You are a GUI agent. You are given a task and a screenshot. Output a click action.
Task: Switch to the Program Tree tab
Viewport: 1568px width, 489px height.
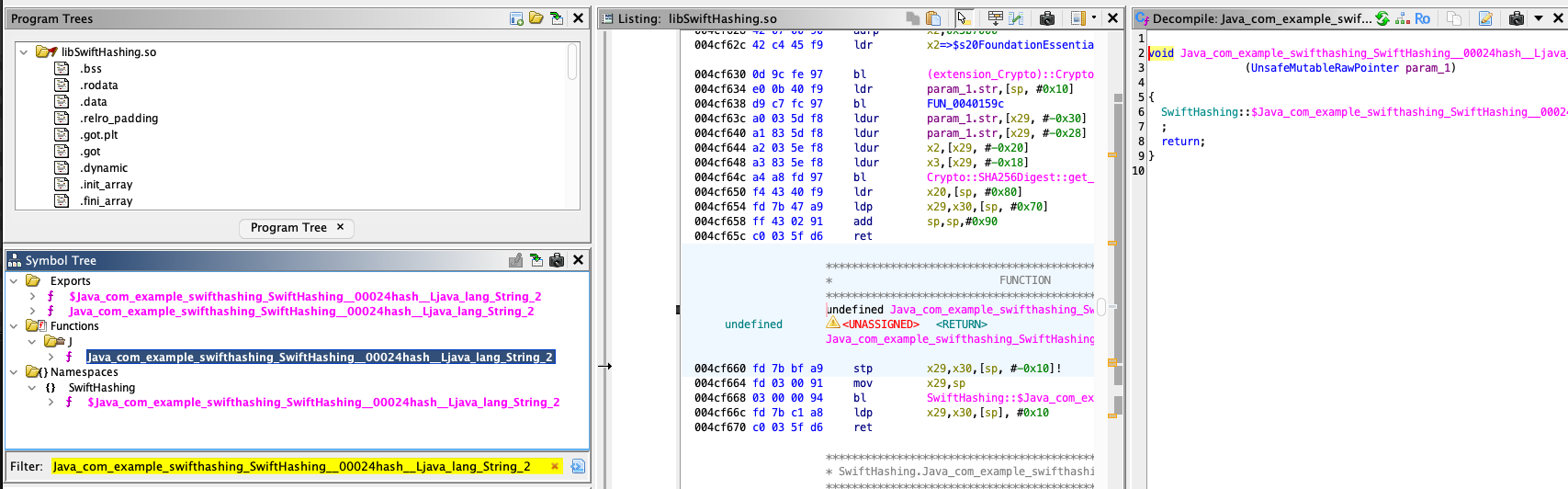[288, 228]
